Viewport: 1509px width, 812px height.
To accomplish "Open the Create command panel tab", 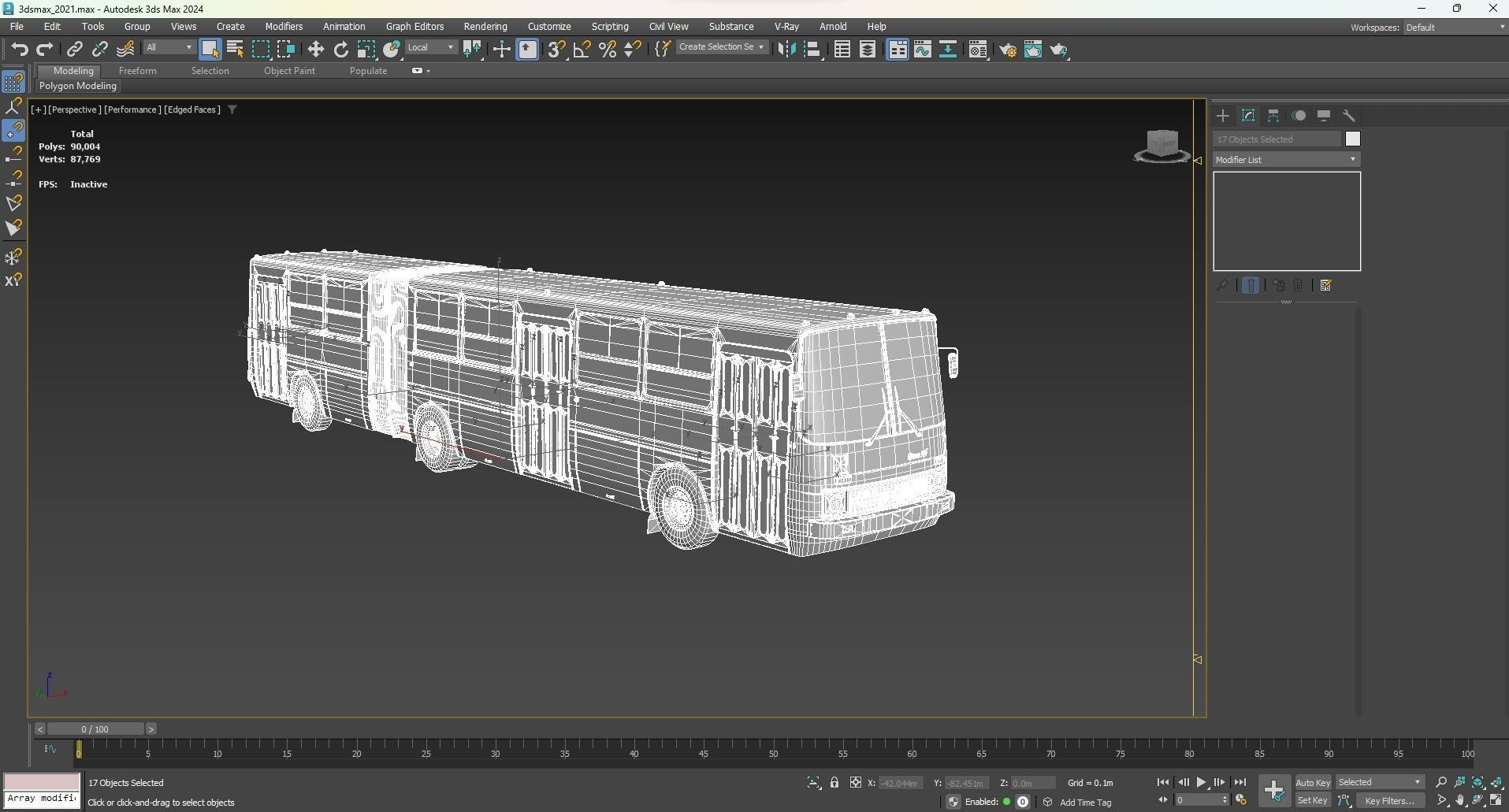I will click(x=1223, y=116).
